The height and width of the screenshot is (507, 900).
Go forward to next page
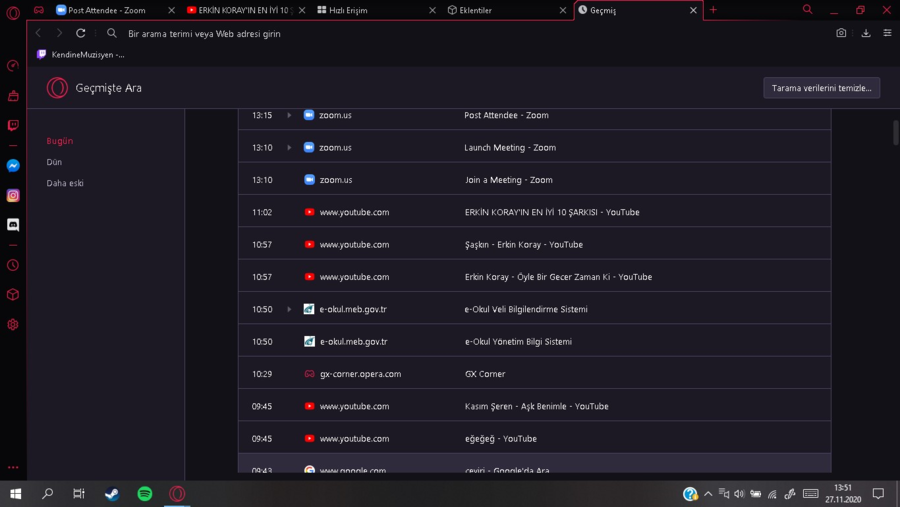(59, 33)
